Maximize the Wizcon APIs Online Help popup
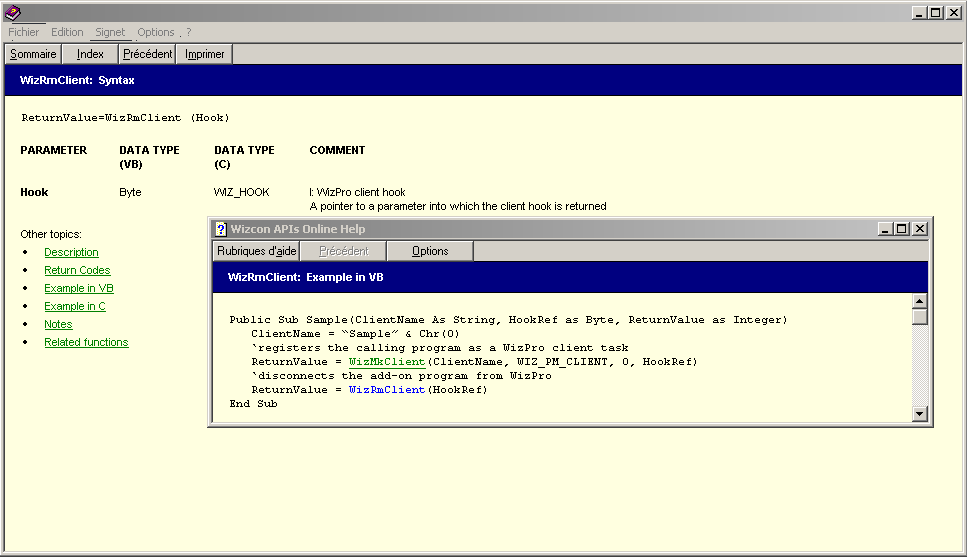Screen dimensions: 967x557 pos(902,229)
